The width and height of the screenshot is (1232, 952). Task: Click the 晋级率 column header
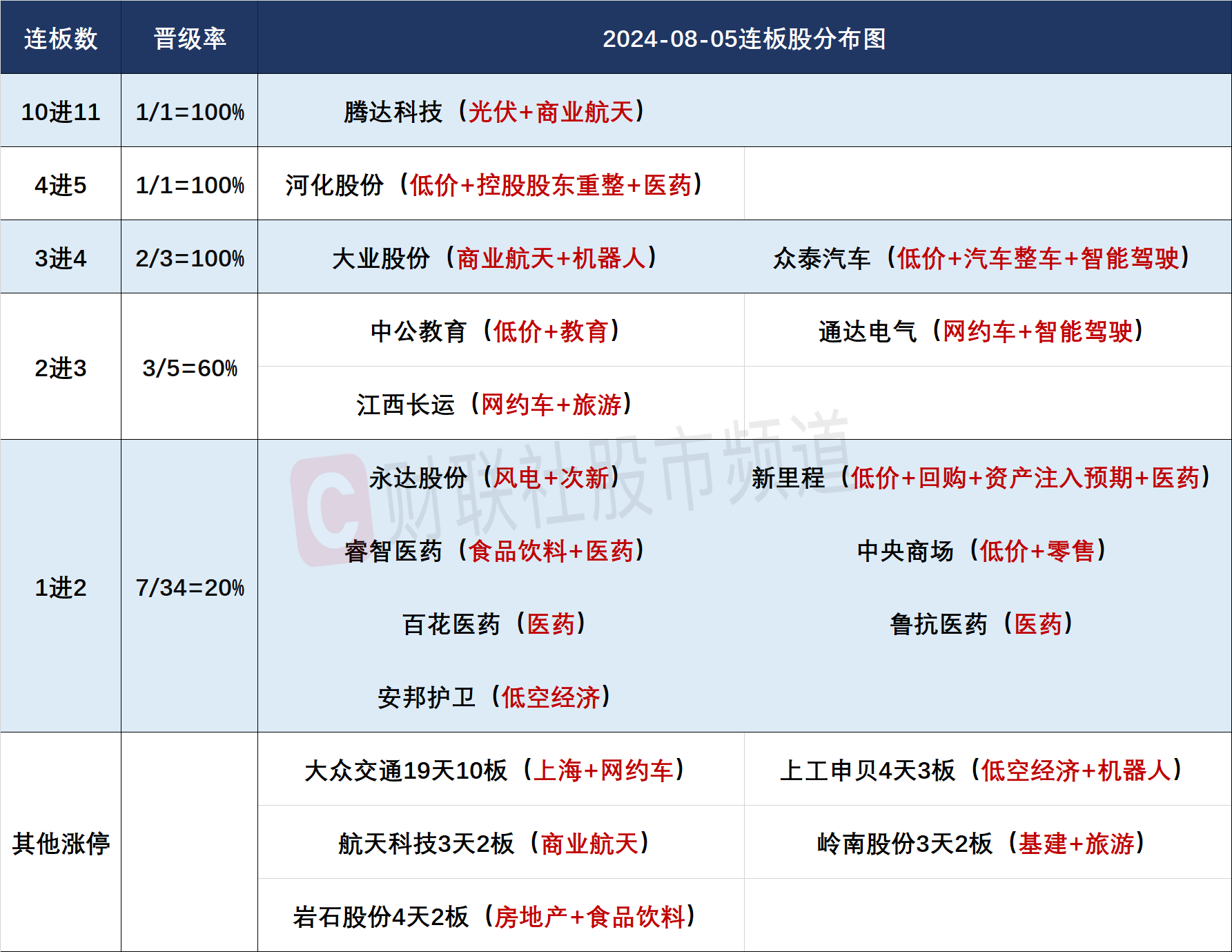(190, 39)
